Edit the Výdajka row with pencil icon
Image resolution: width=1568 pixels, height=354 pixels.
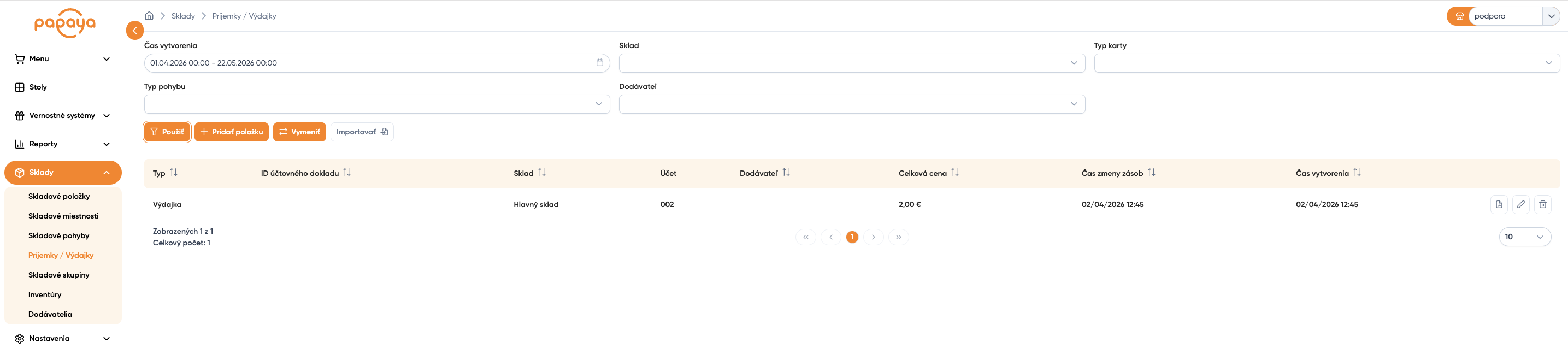click(x=1520, y=204)
